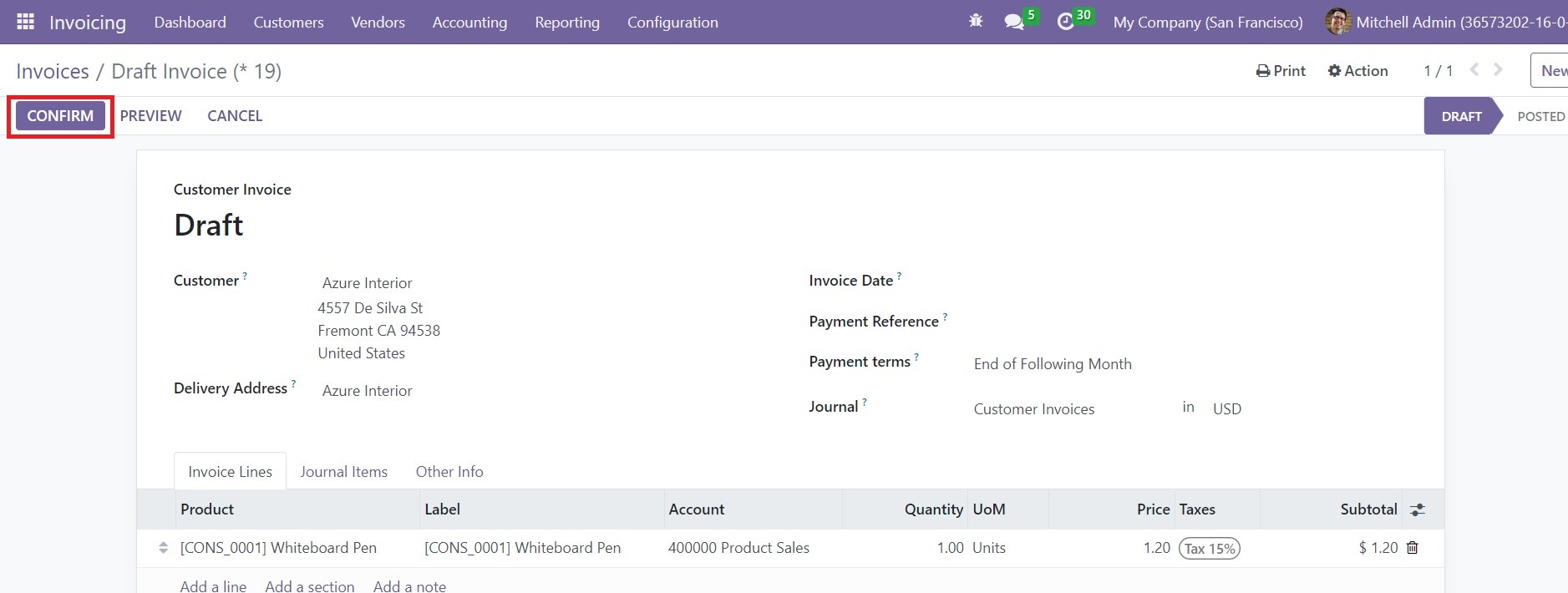1568x593 pixels.
Task: Click the Customer field Azure Interior
Action: pyautogui.click(x=368, y=283)
